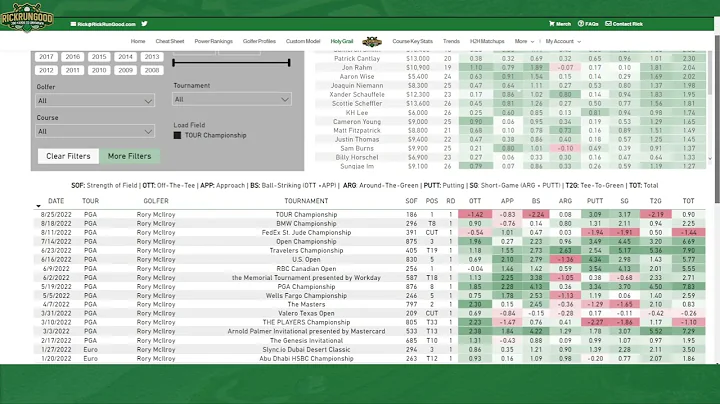Toggle the 2014 year filter
The height and width of the screenshot is (404, 720).
pos(125,57)
